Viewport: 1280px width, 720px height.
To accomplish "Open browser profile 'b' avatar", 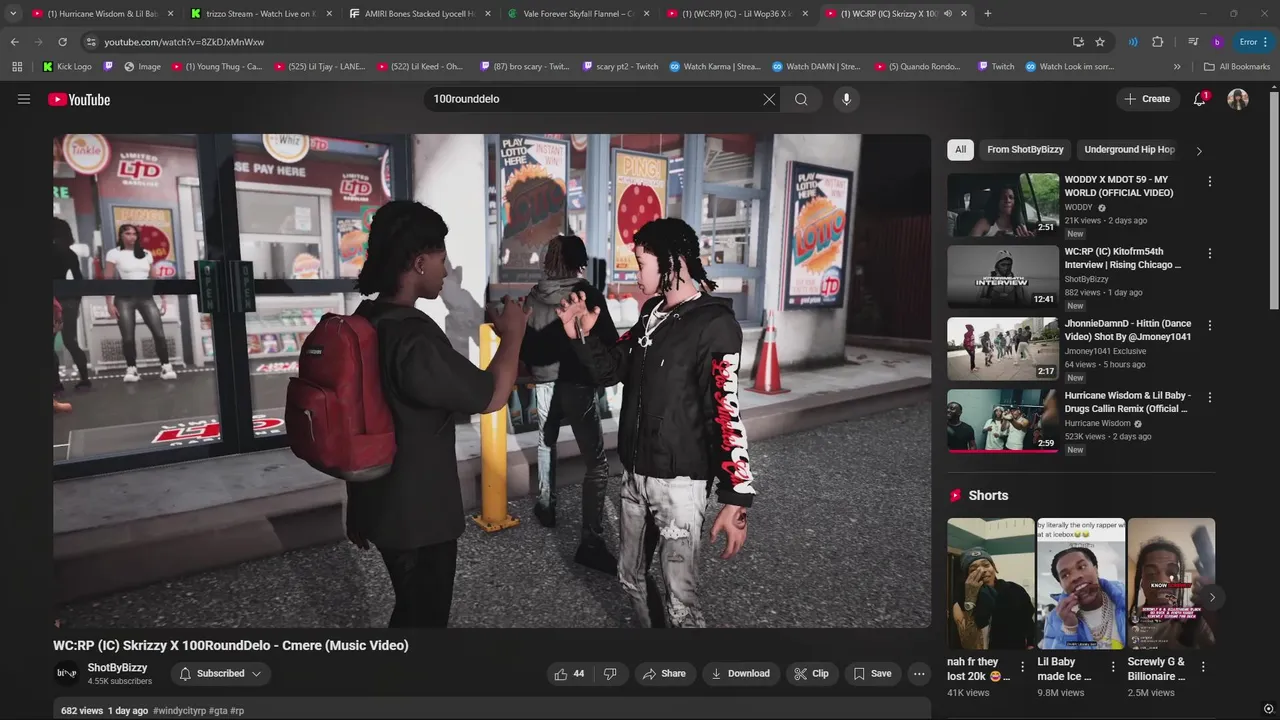I will click(x=1217, y=42).
